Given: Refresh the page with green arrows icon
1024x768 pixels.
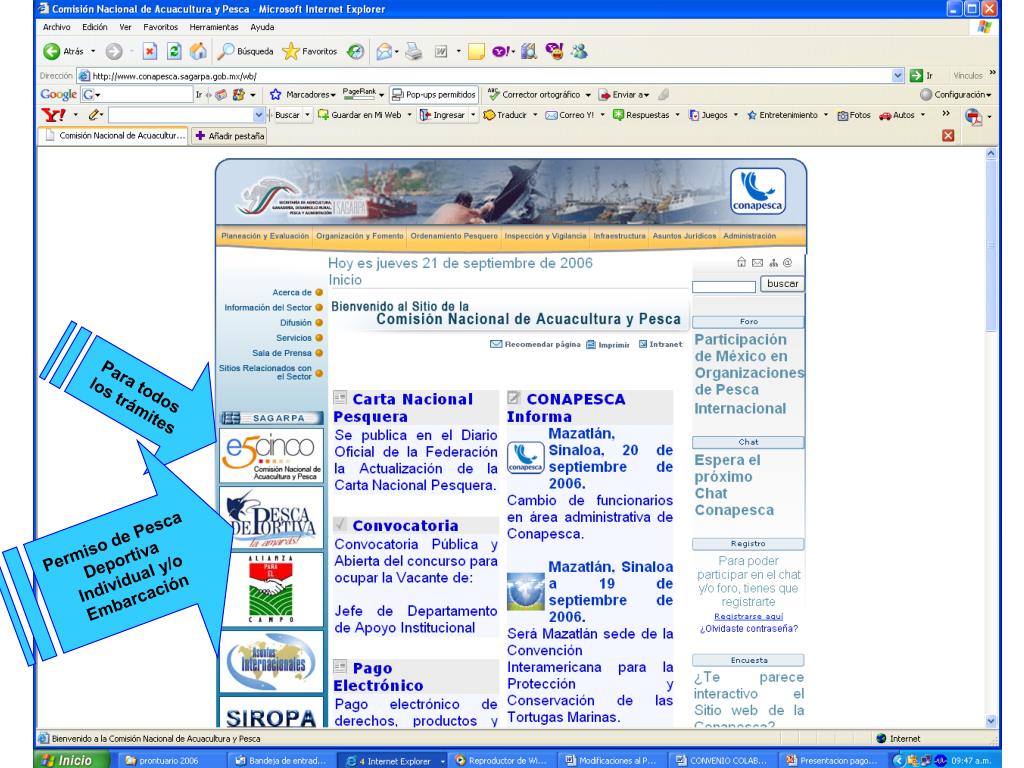Looking at the screenshot, I should coord(174,51).
